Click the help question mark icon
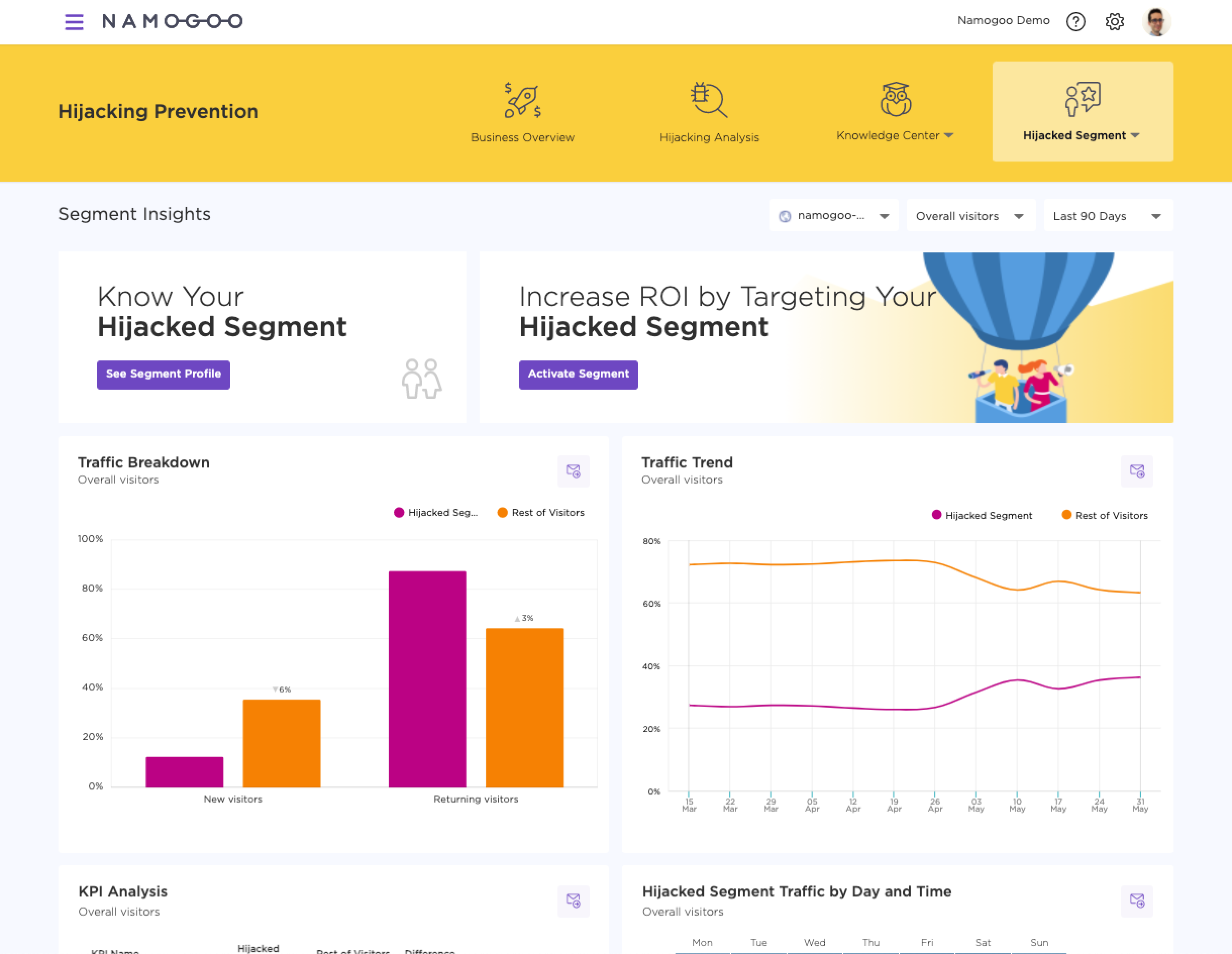 1075,22
